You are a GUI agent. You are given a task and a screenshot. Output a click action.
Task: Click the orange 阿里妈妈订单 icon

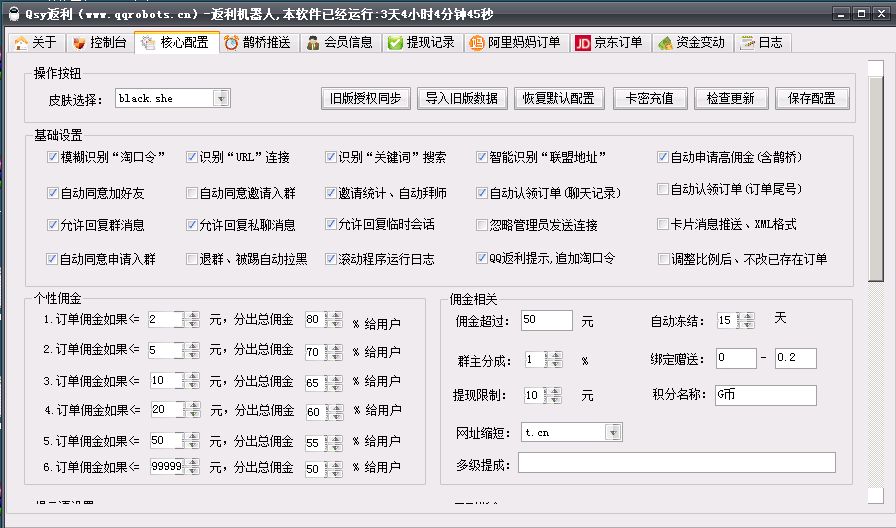pyautogui.click(x=476, y=43)
